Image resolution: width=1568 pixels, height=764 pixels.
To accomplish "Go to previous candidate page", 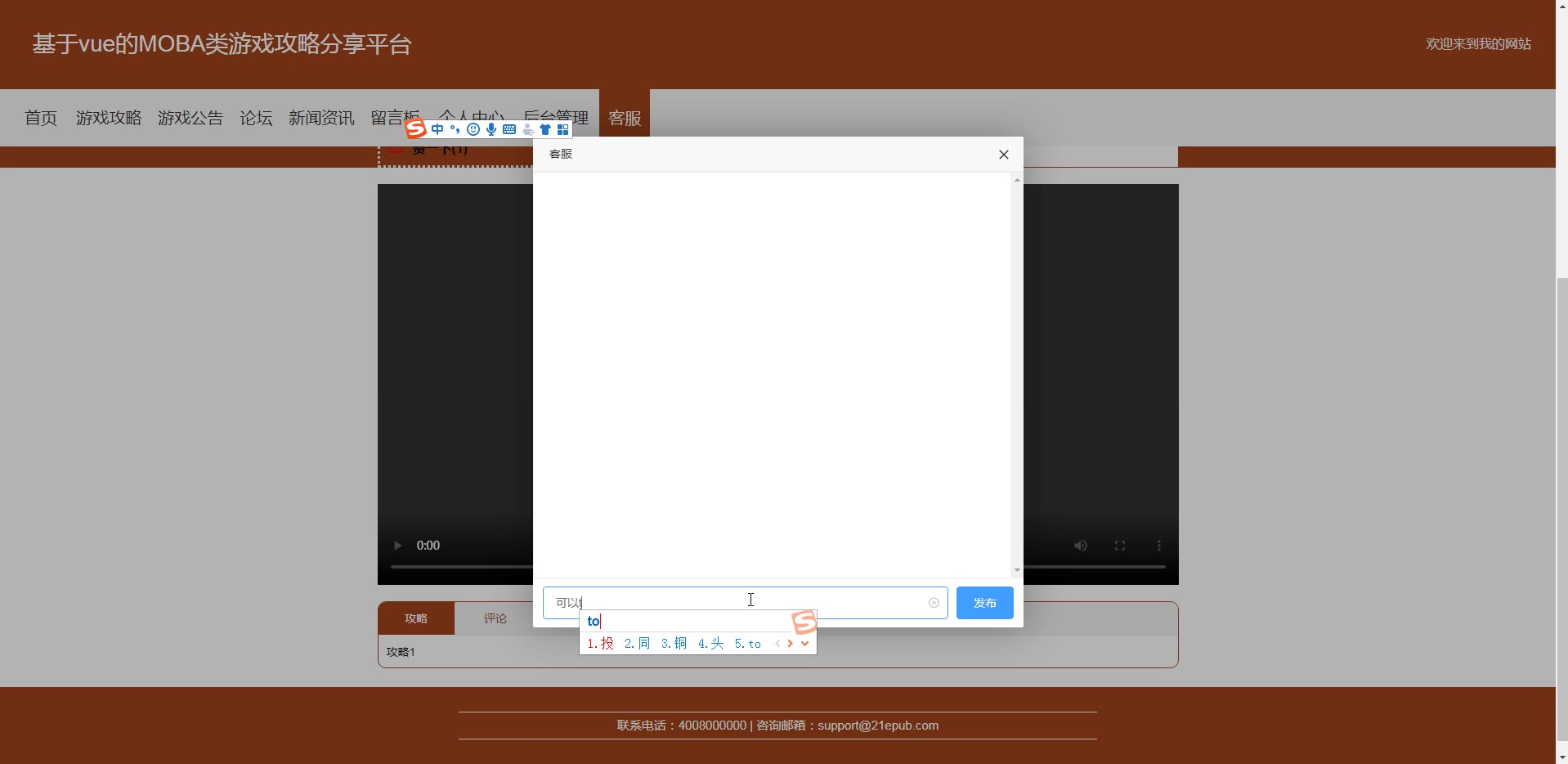I will pyautogui.click(x=777, y=644).
